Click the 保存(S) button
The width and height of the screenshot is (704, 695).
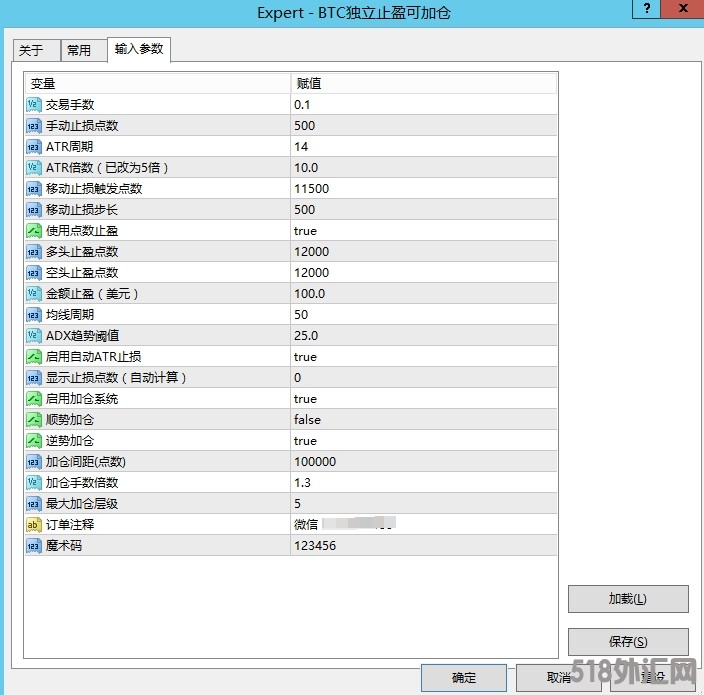pos(628,642)
